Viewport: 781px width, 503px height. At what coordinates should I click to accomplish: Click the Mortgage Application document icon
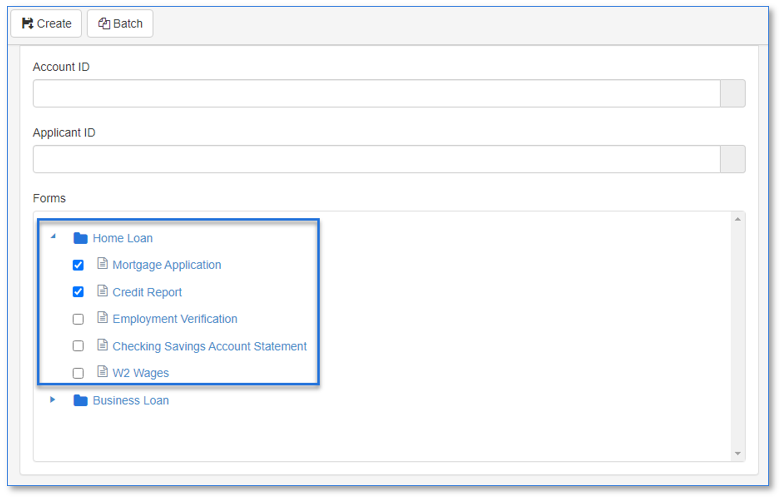102,263
